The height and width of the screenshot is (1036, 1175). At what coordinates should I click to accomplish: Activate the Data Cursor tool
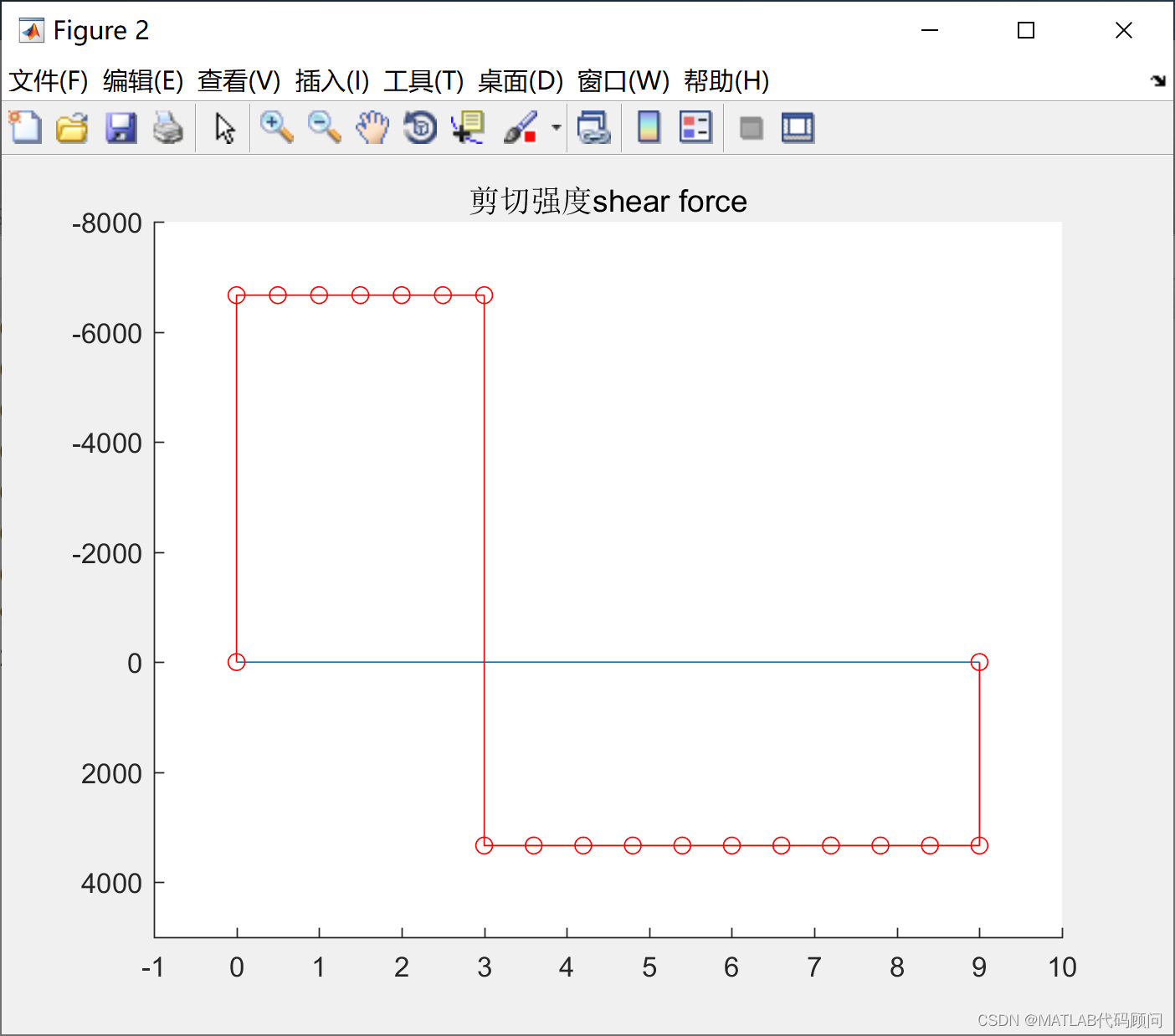coord(467,127)
